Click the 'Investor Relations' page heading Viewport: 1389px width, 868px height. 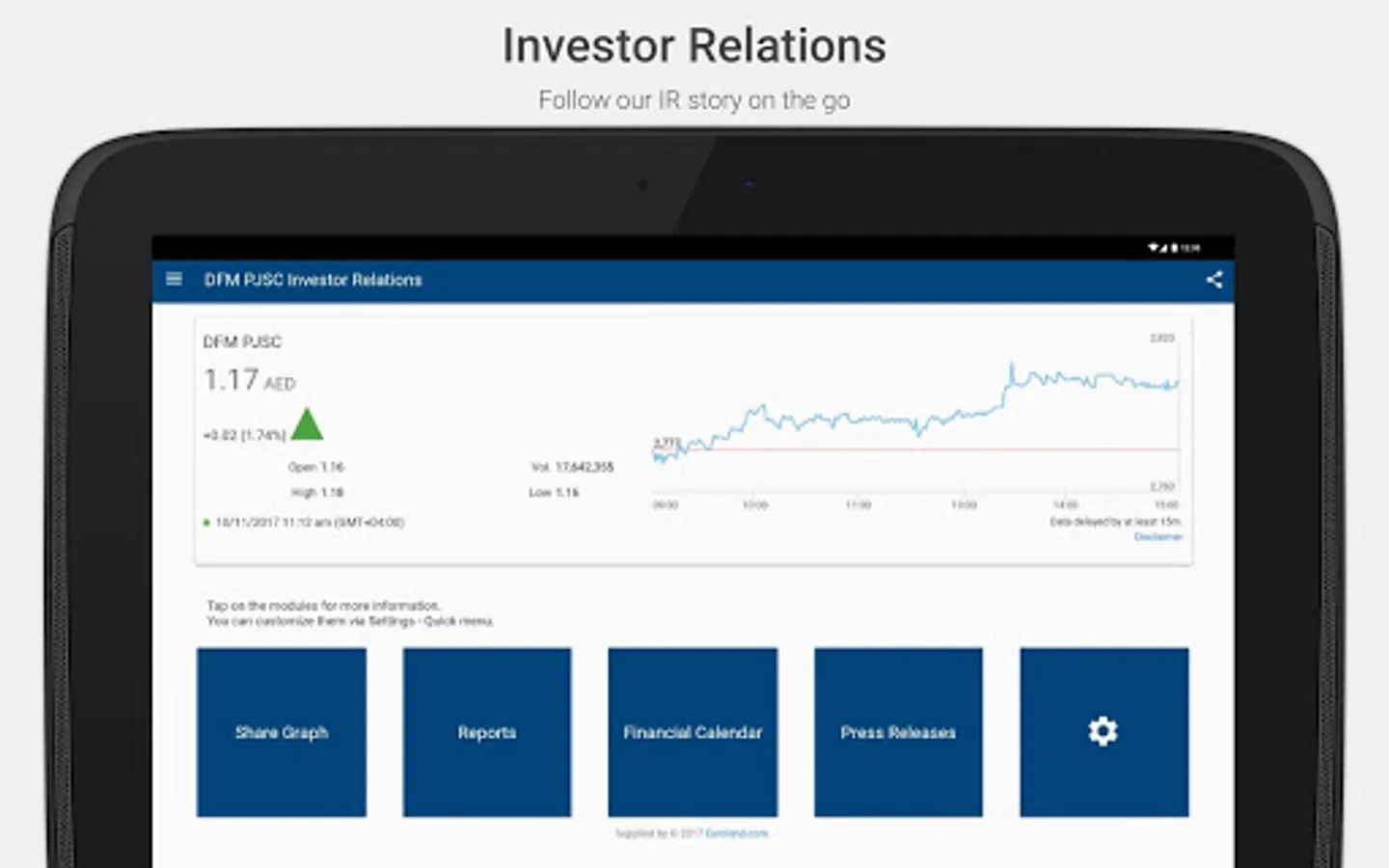tap(694, 45)
